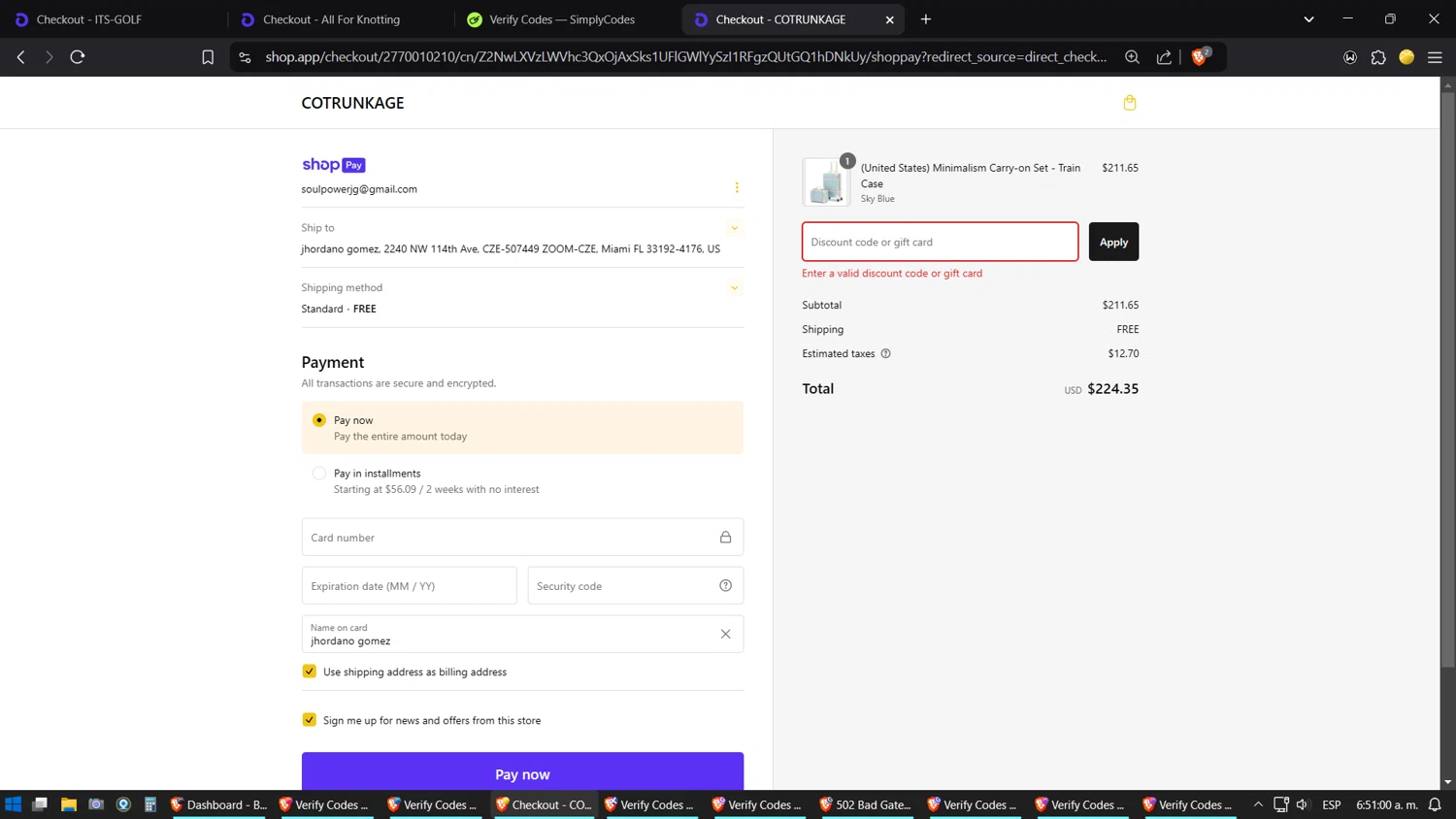1456x819 pixels.
Task: Click the browser address bar URL
Action: 685,57
